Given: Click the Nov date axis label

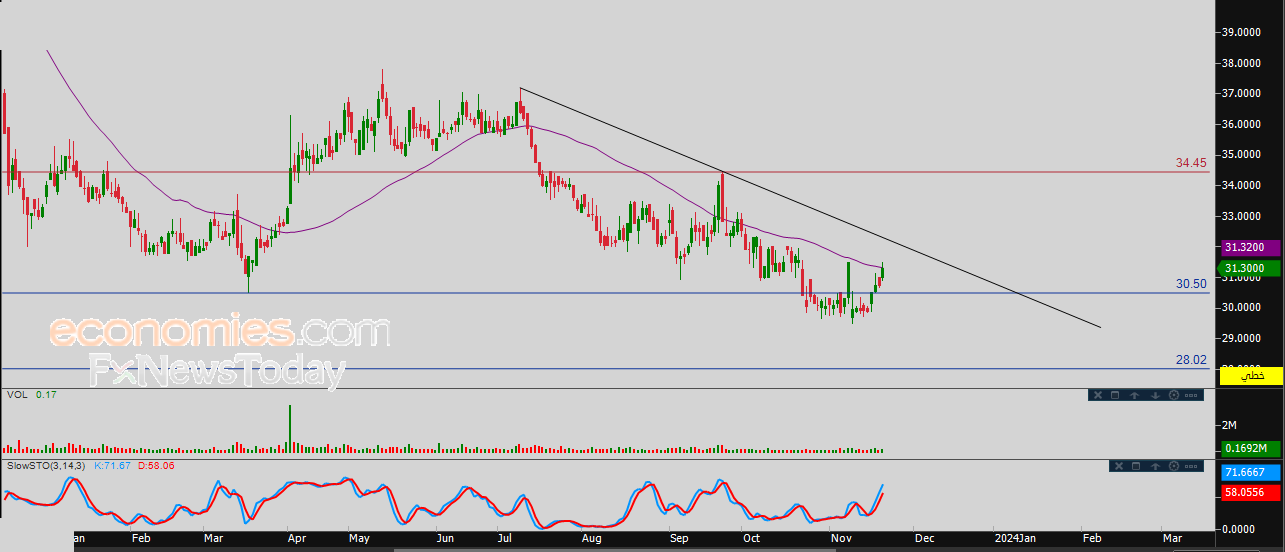Looking at the screenshot, I should click(842, 538).
